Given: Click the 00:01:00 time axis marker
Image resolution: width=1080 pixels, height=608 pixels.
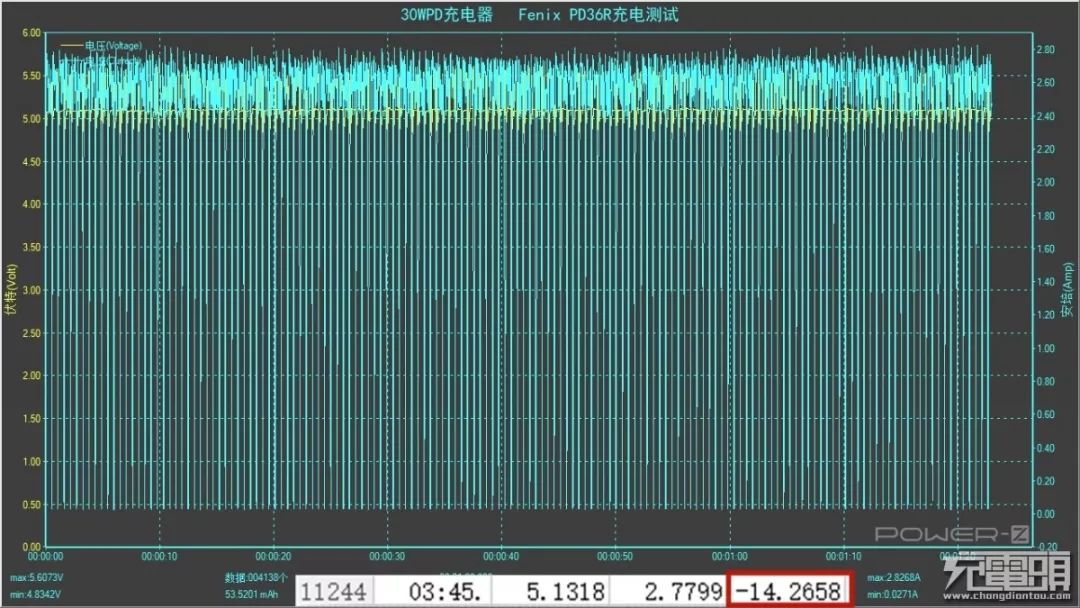Looking at the screenshot, I should pos(729,556).
